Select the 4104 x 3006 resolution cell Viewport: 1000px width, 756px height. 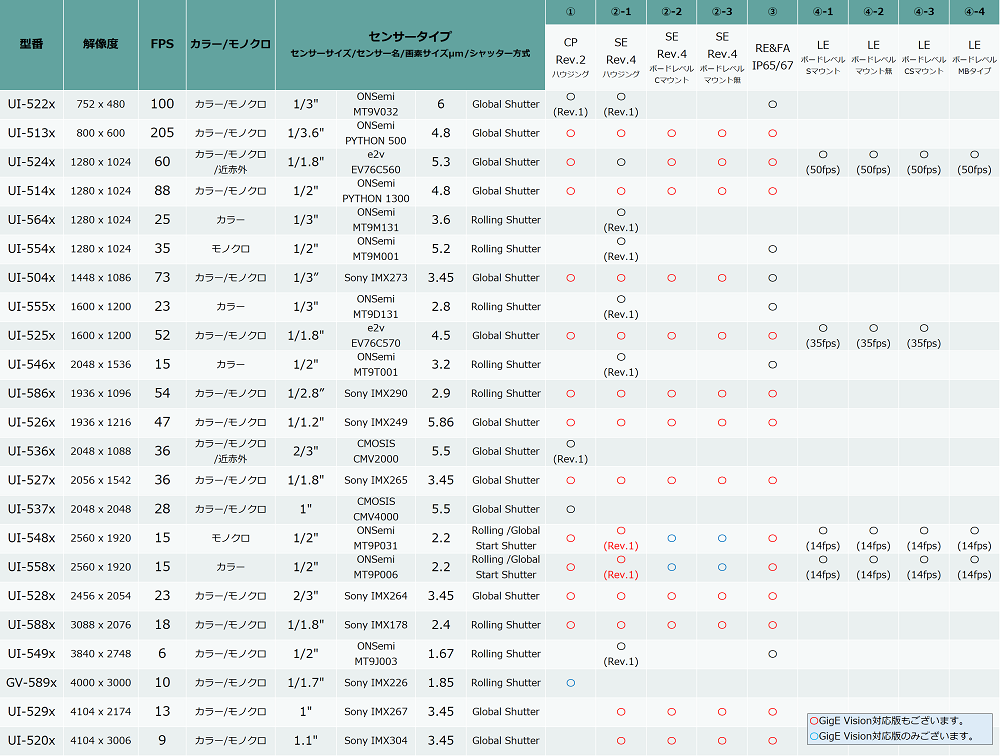point(101,740)
